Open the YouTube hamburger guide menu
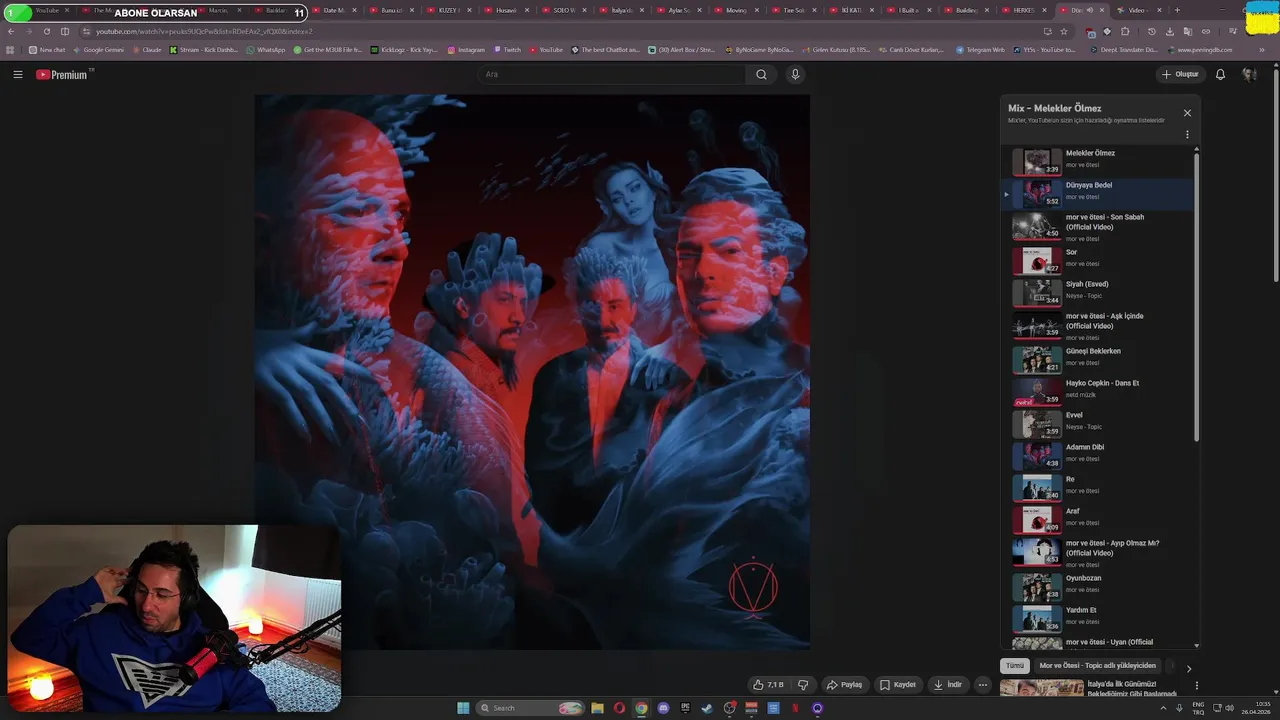Viewport: 1280px width, 720px height. (18, 74)
